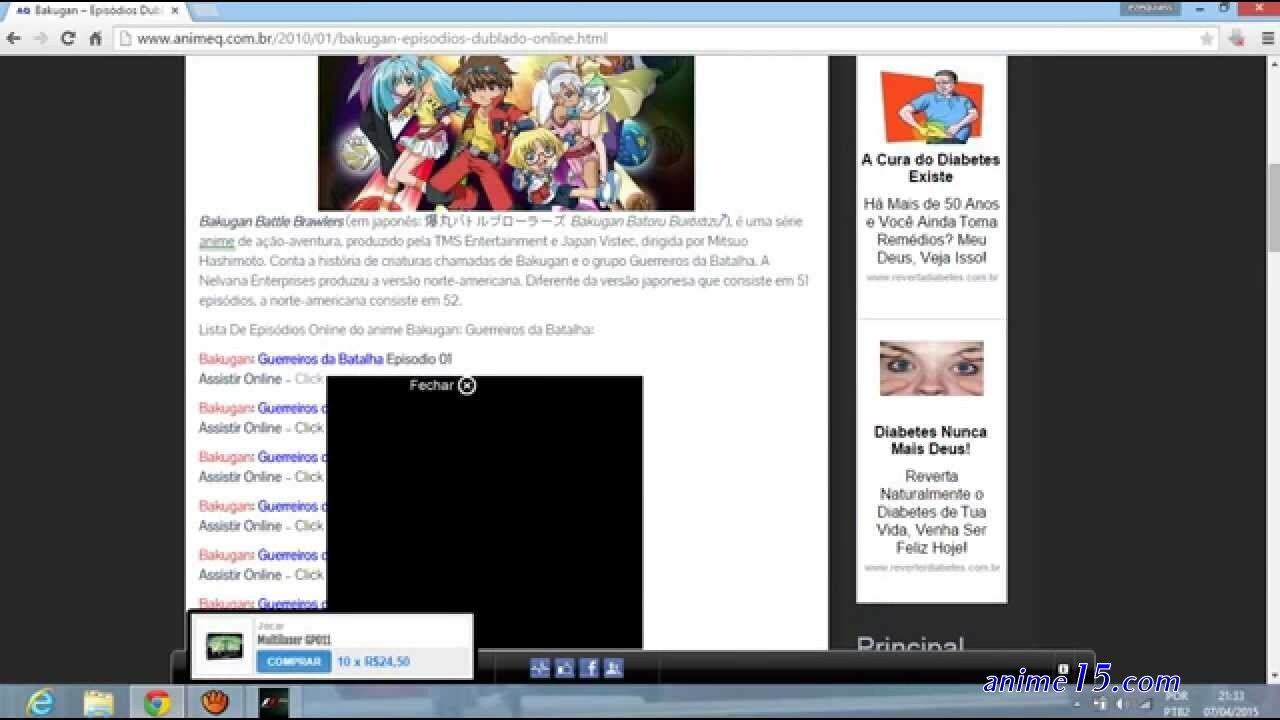Screen dimensions: 1280x720
Task: Bookmark this page with the star icon
Action: point(1207,39)
